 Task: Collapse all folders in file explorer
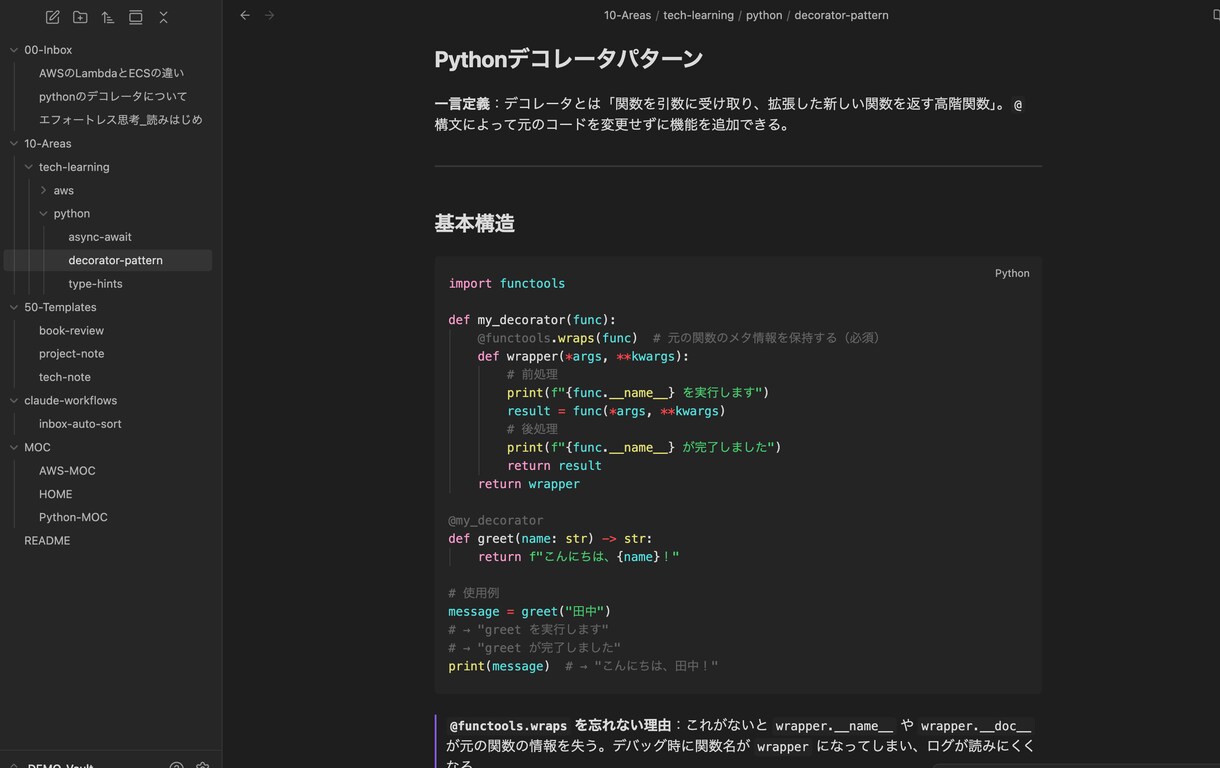tap(163, 17)
